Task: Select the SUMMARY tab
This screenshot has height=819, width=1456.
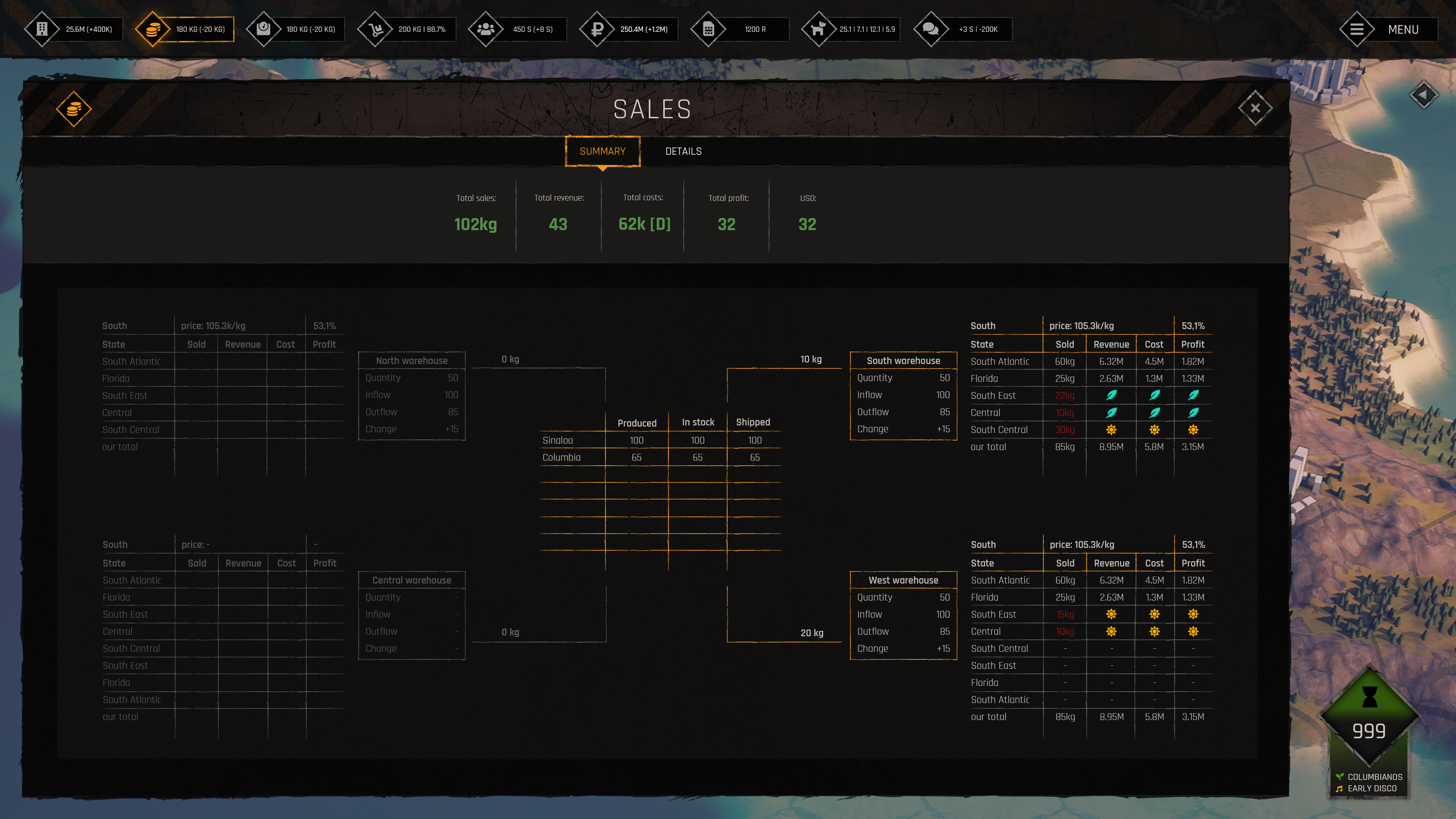Action: [x=602, y=152]
